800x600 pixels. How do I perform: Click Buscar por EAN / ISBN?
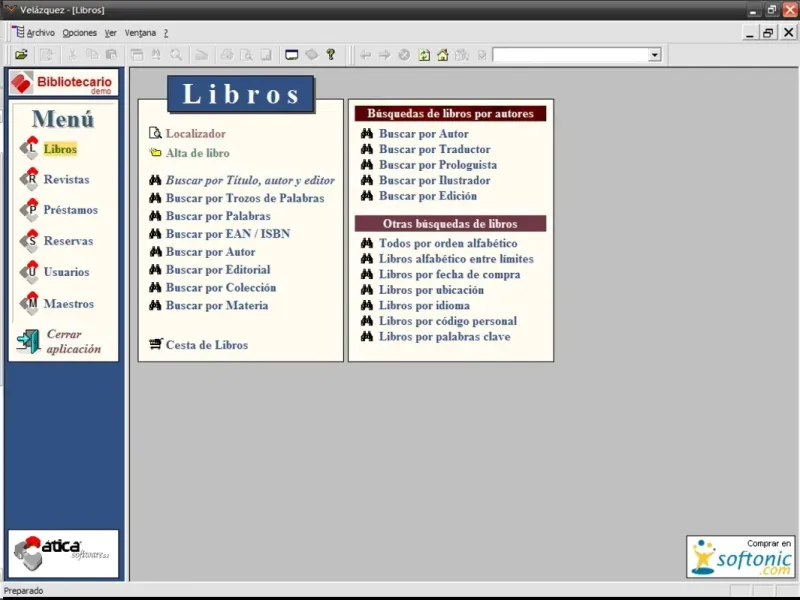coord(228,234)
